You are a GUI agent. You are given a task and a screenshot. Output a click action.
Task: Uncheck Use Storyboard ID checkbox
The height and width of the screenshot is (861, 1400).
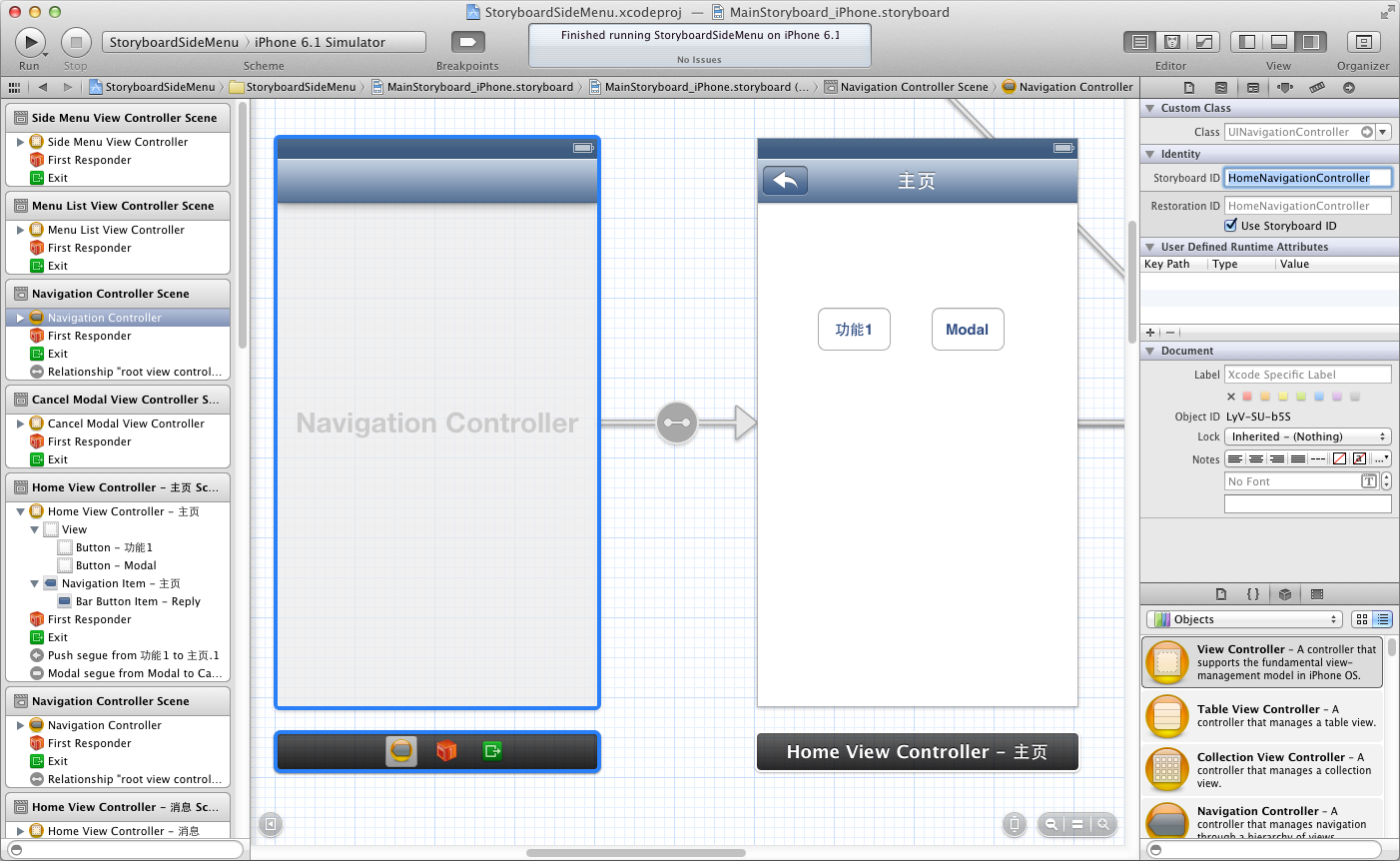(1231, 226)
